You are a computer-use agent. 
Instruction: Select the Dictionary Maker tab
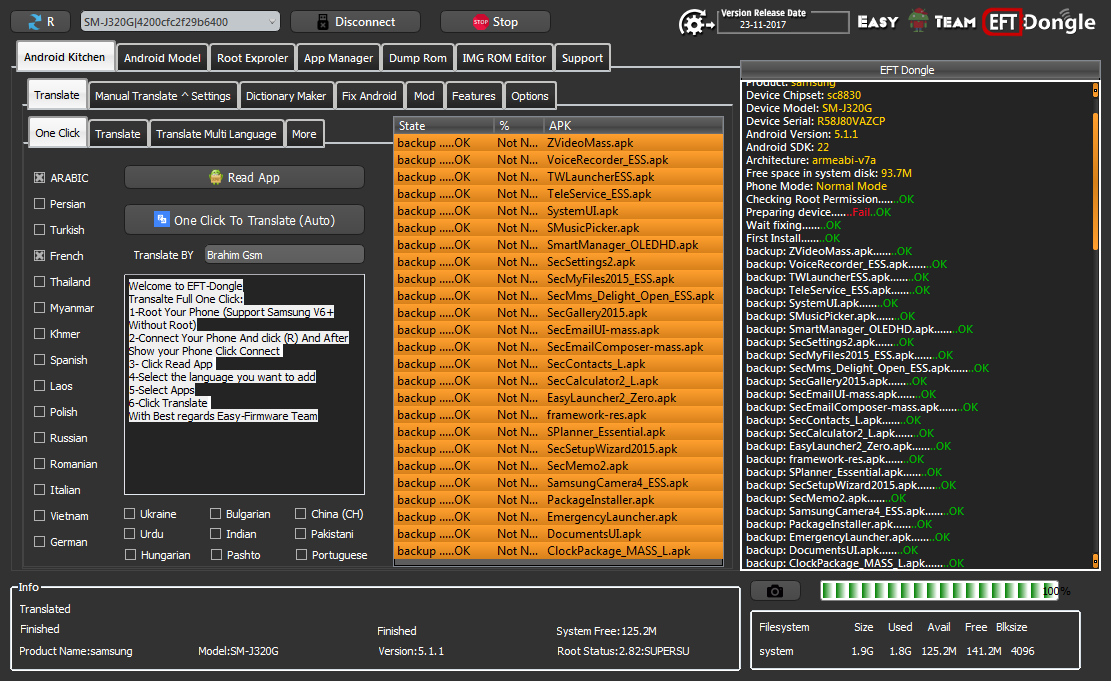point(286,96)
